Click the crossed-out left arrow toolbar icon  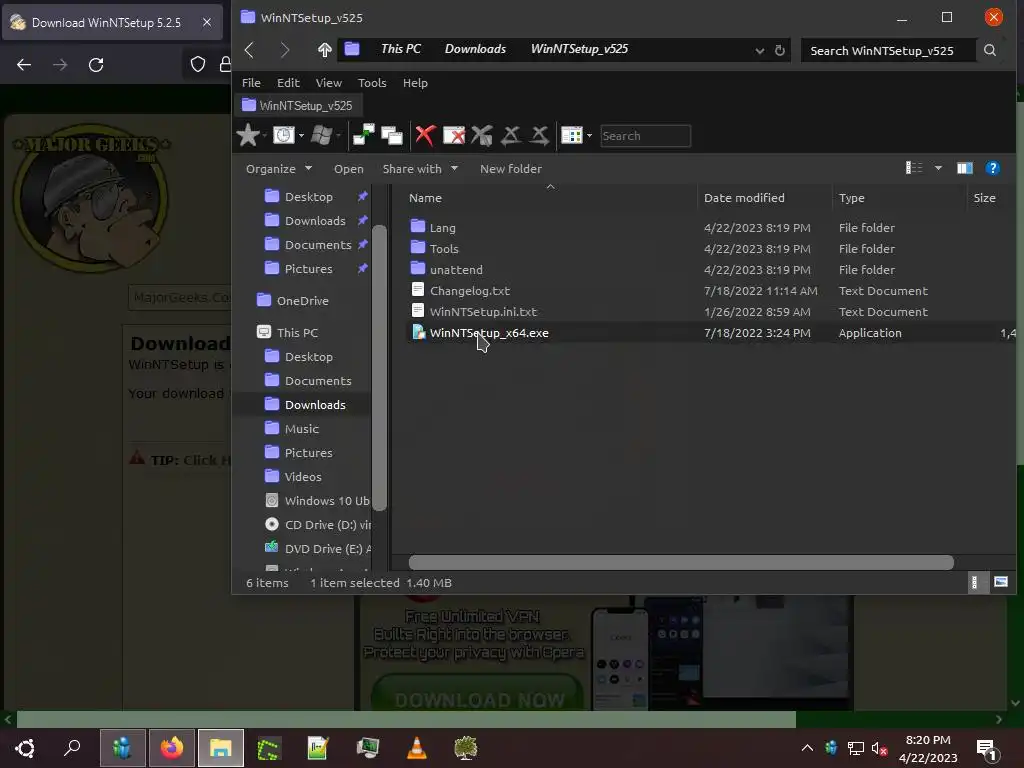pos(511,135)
